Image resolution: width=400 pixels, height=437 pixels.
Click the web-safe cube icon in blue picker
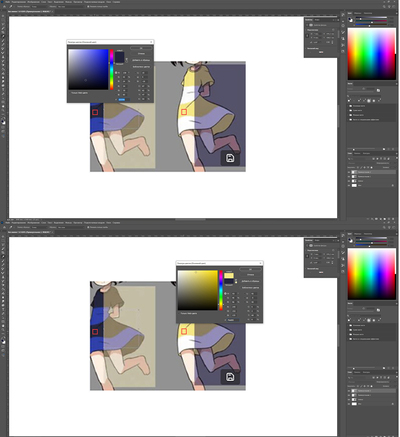click(127, 59)
